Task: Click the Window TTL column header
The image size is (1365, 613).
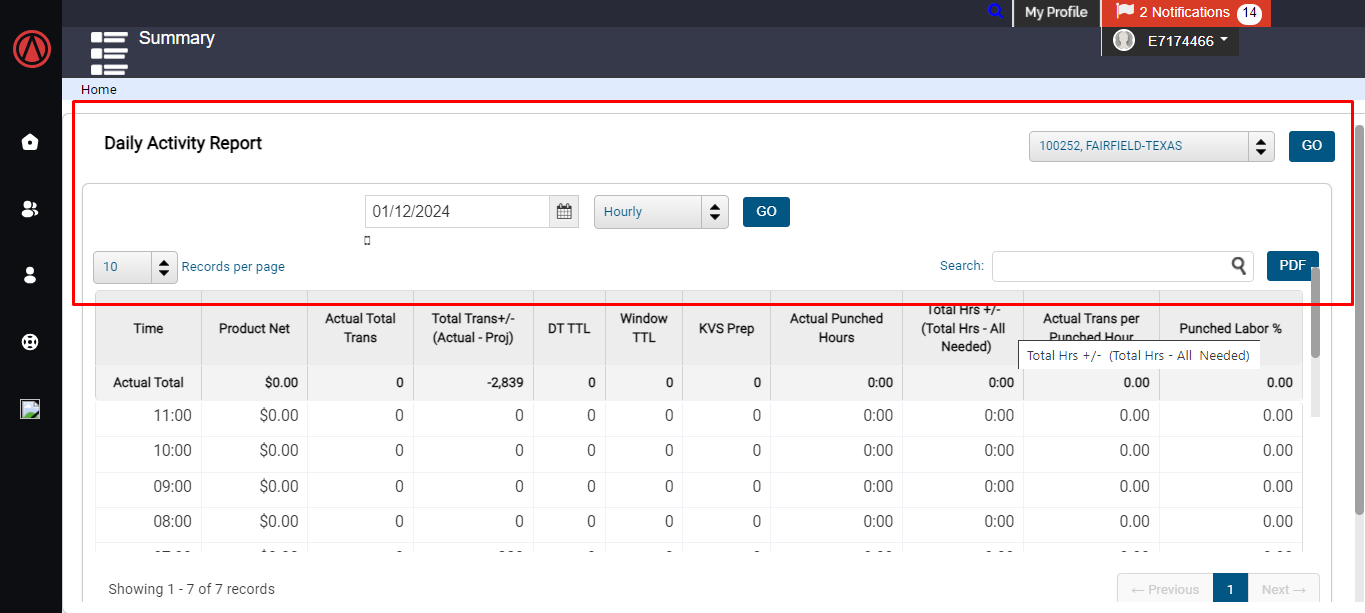Action: click(x=644, y=328)
